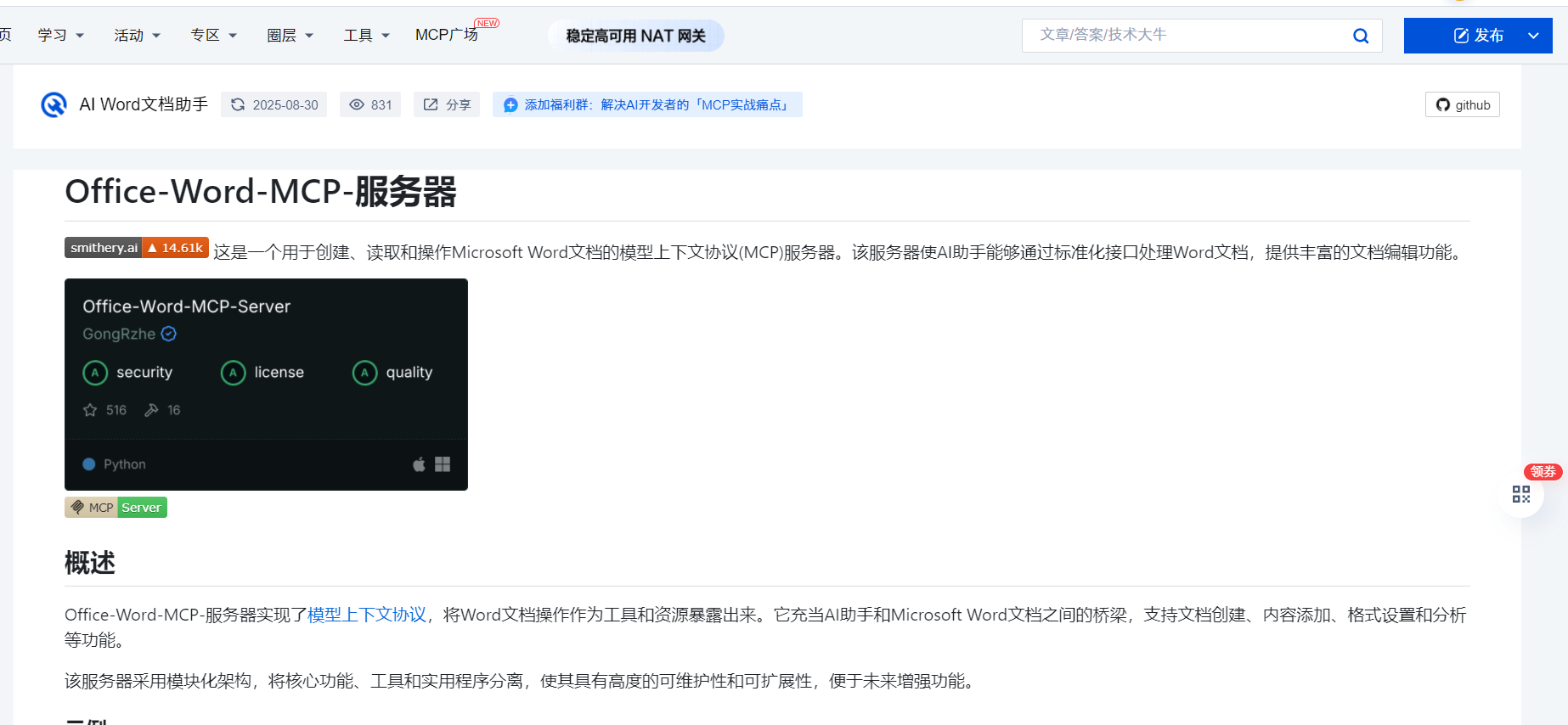Click the search magnifier icon

pos(1361,36)
